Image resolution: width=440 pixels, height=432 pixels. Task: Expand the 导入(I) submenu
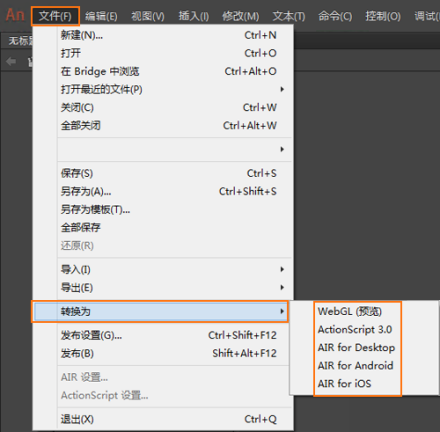172,269
